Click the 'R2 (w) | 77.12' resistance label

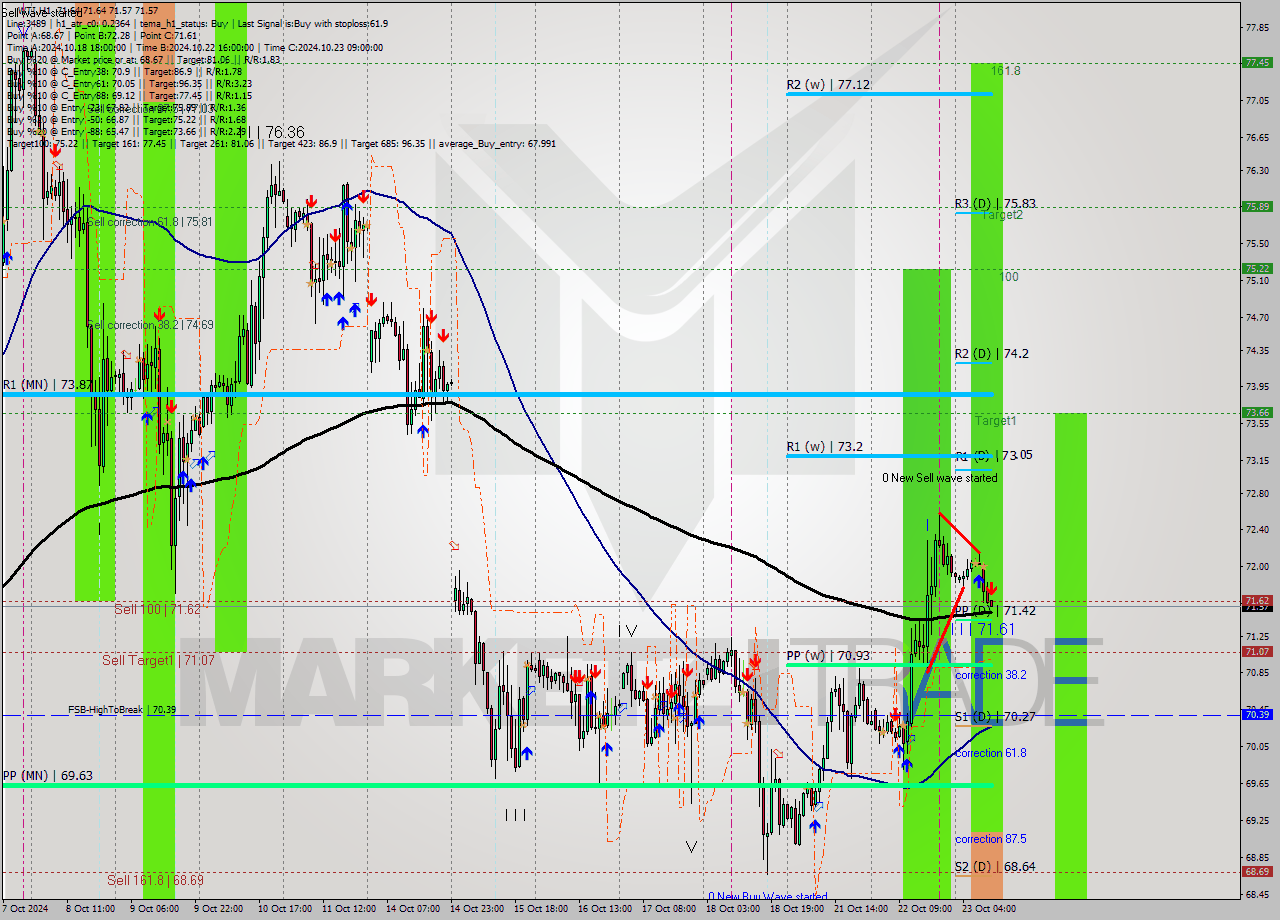(x=826, y=85)
